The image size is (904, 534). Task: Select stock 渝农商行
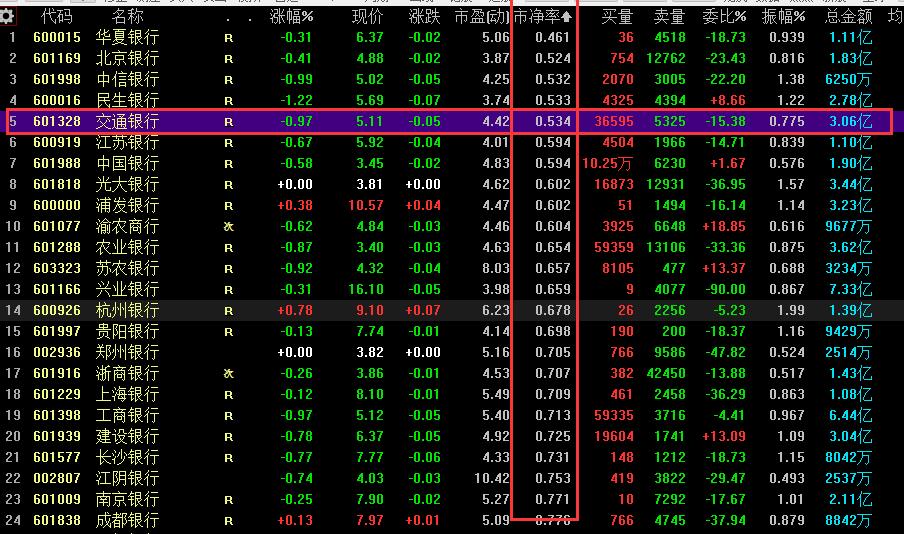pos(127,227)
